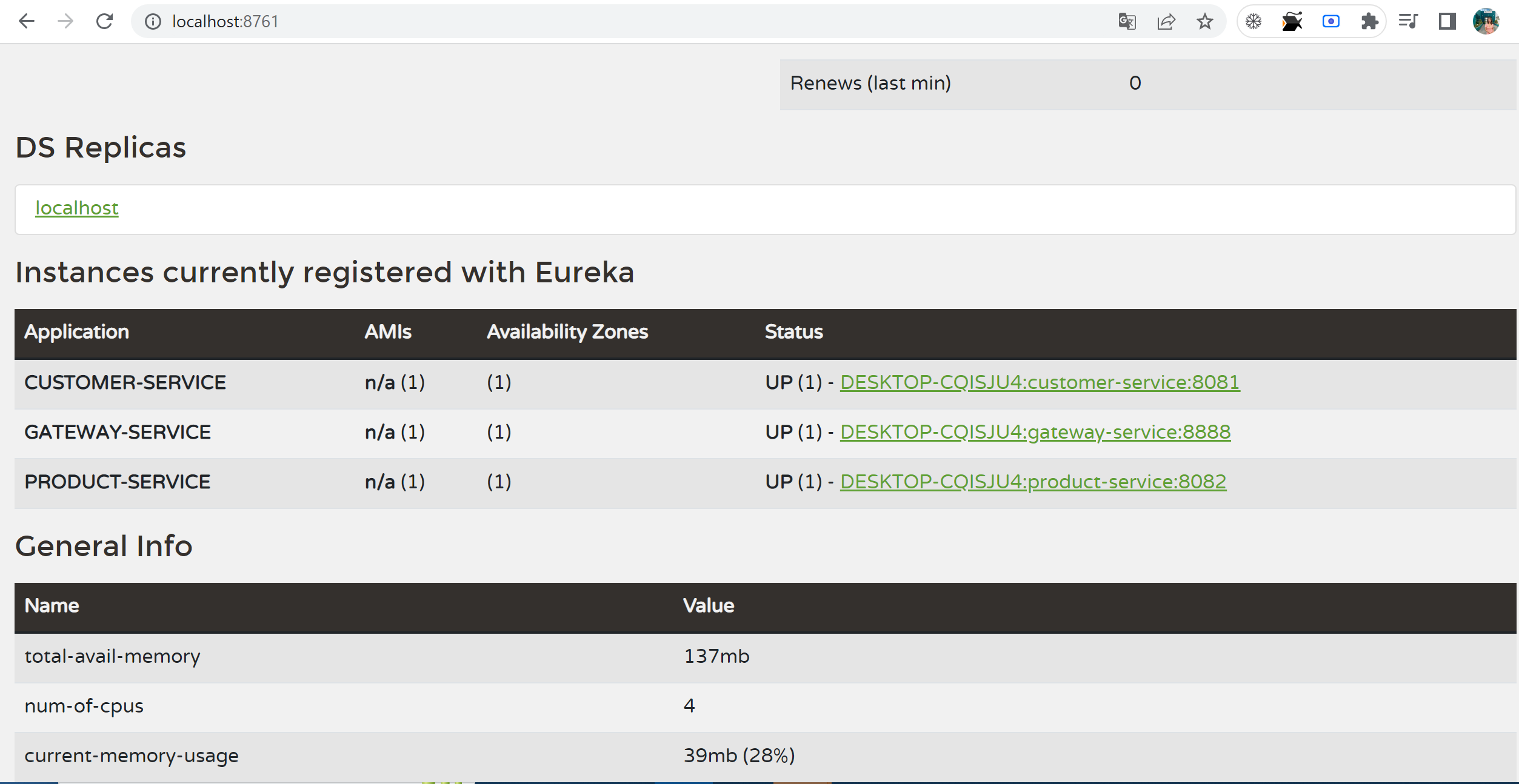Click the share page icon

1166,22
